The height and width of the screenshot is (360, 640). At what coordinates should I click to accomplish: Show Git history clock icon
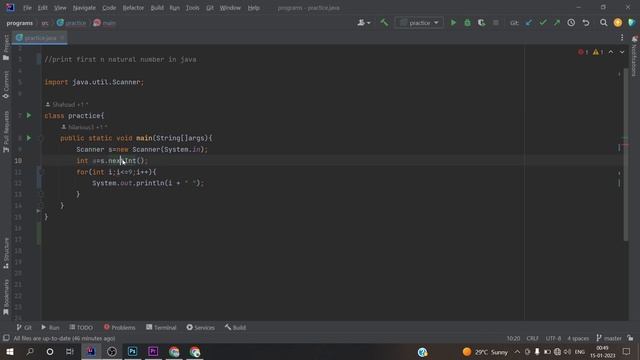[571, 23]
